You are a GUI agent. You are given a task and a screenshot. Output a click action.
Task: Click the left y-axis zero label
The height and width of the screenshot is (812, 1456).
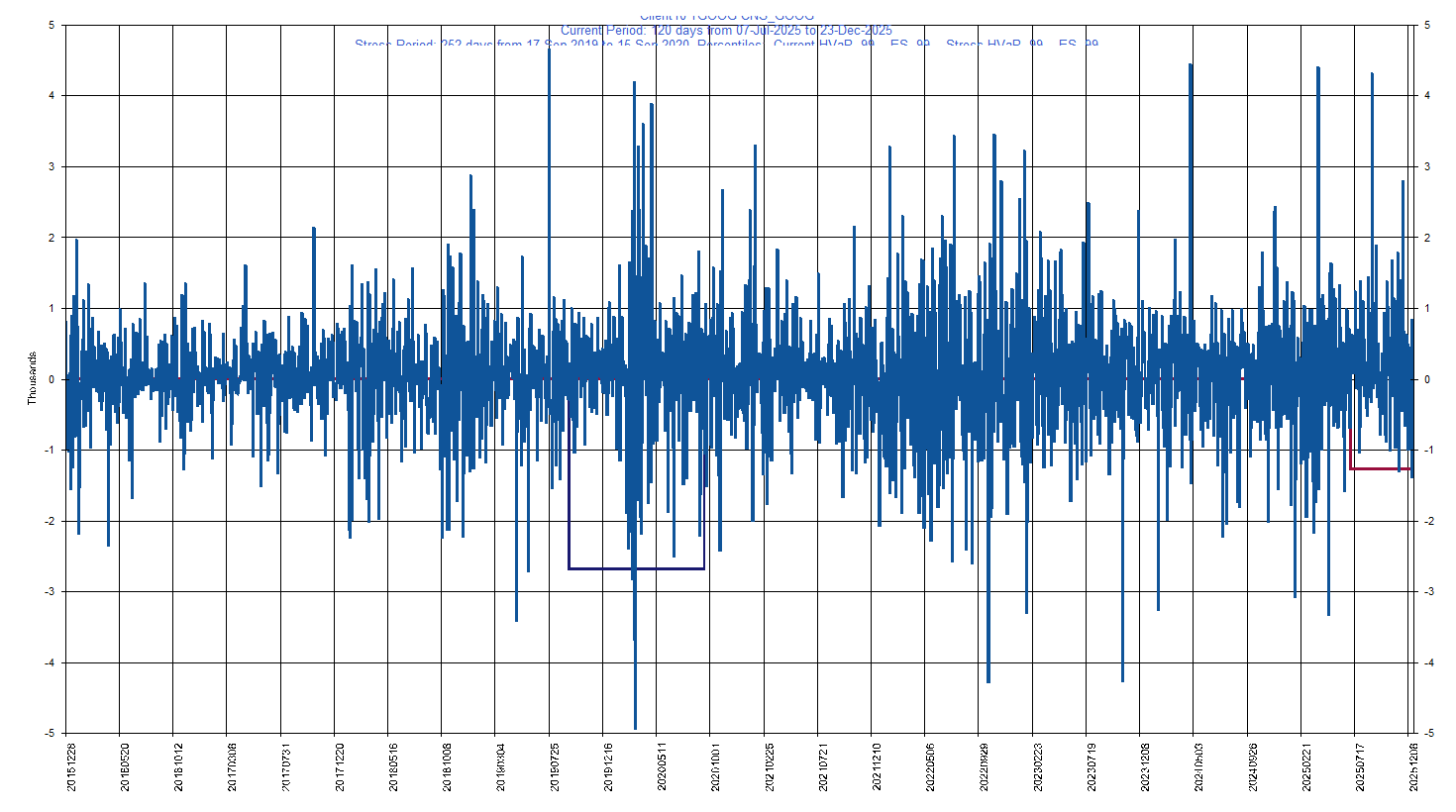coord(52,379)
